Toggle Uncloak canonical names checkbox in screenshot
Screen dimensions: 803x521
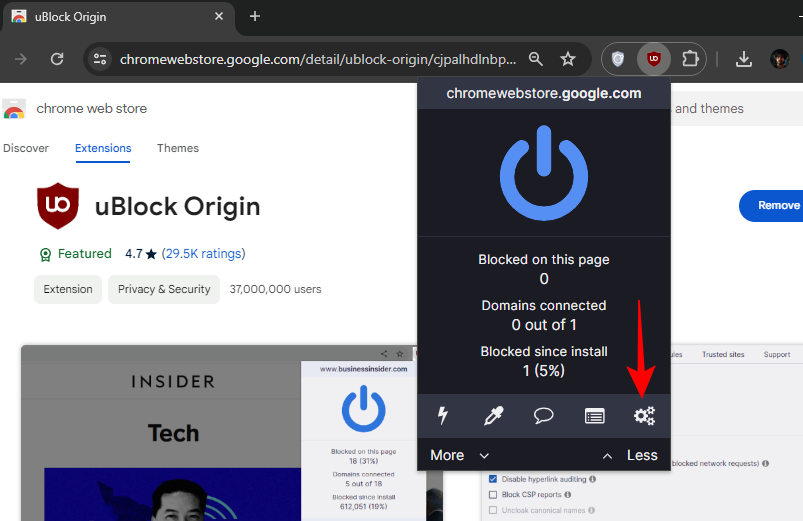pyautogui.click(x=493, y=510)
